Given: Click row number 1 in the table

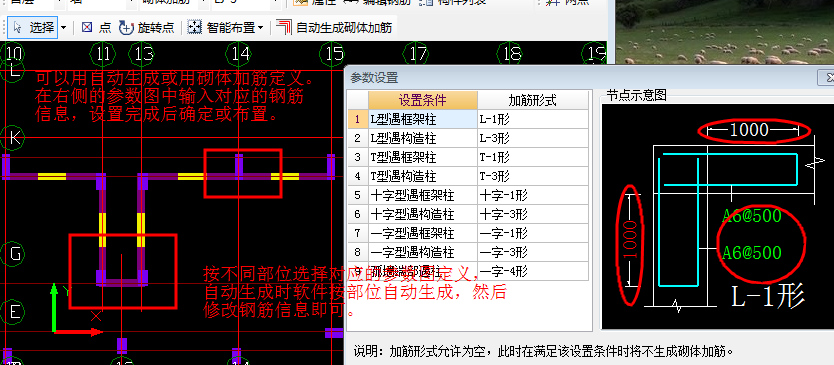Looking at the screenshot, I should coord(357,119).
